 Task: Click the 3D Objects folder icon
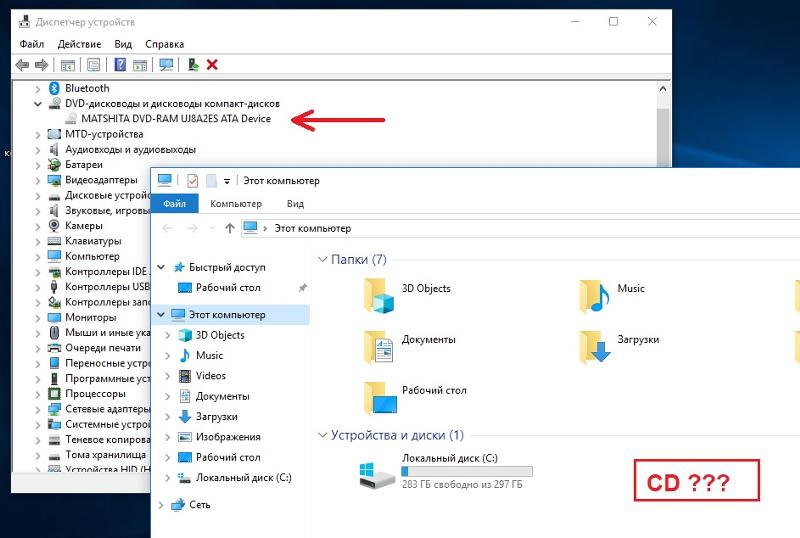379,296
